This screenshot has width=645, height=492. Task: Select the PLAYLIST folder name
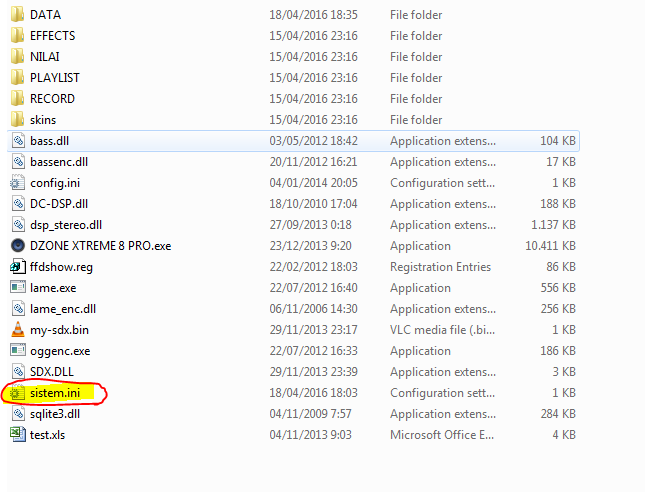(x=55, y=78)
